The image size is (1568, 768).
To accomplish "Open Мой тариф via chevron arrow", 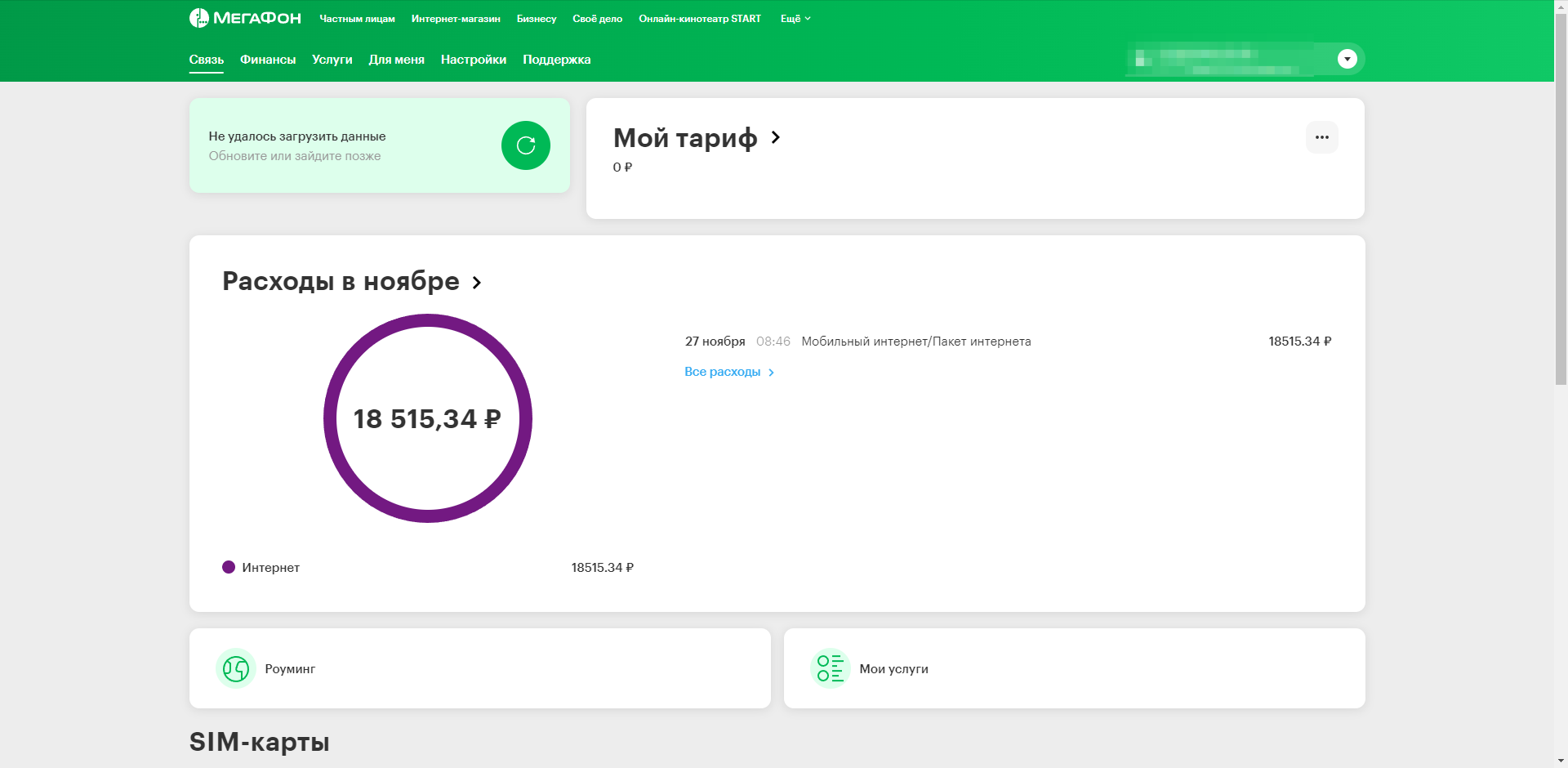I will coord(776,137).
